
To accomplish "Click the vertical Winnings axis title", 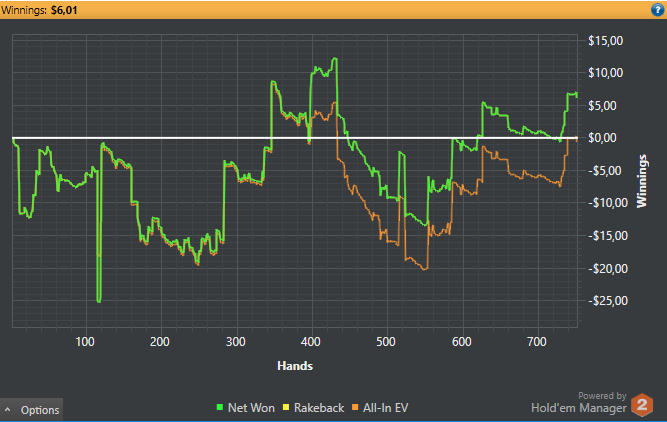I will pyautogui.click(x=641, y=181).
